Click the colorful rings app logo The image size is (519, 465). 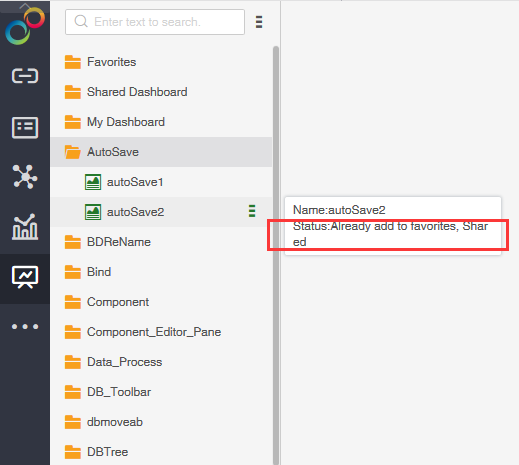[25, 27]
